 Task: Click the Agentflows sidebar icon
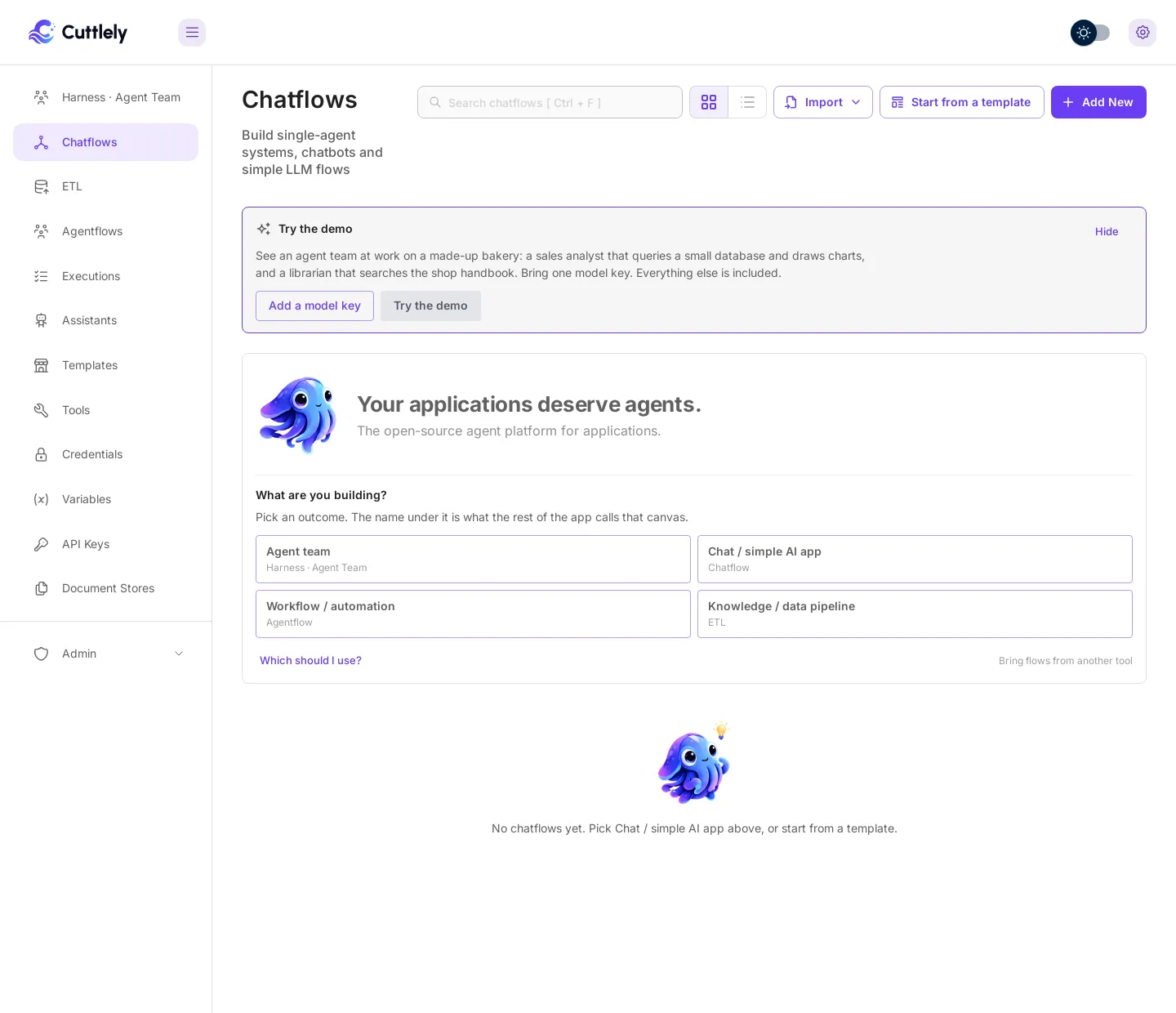pyautogui.click(x=41, y=231)
